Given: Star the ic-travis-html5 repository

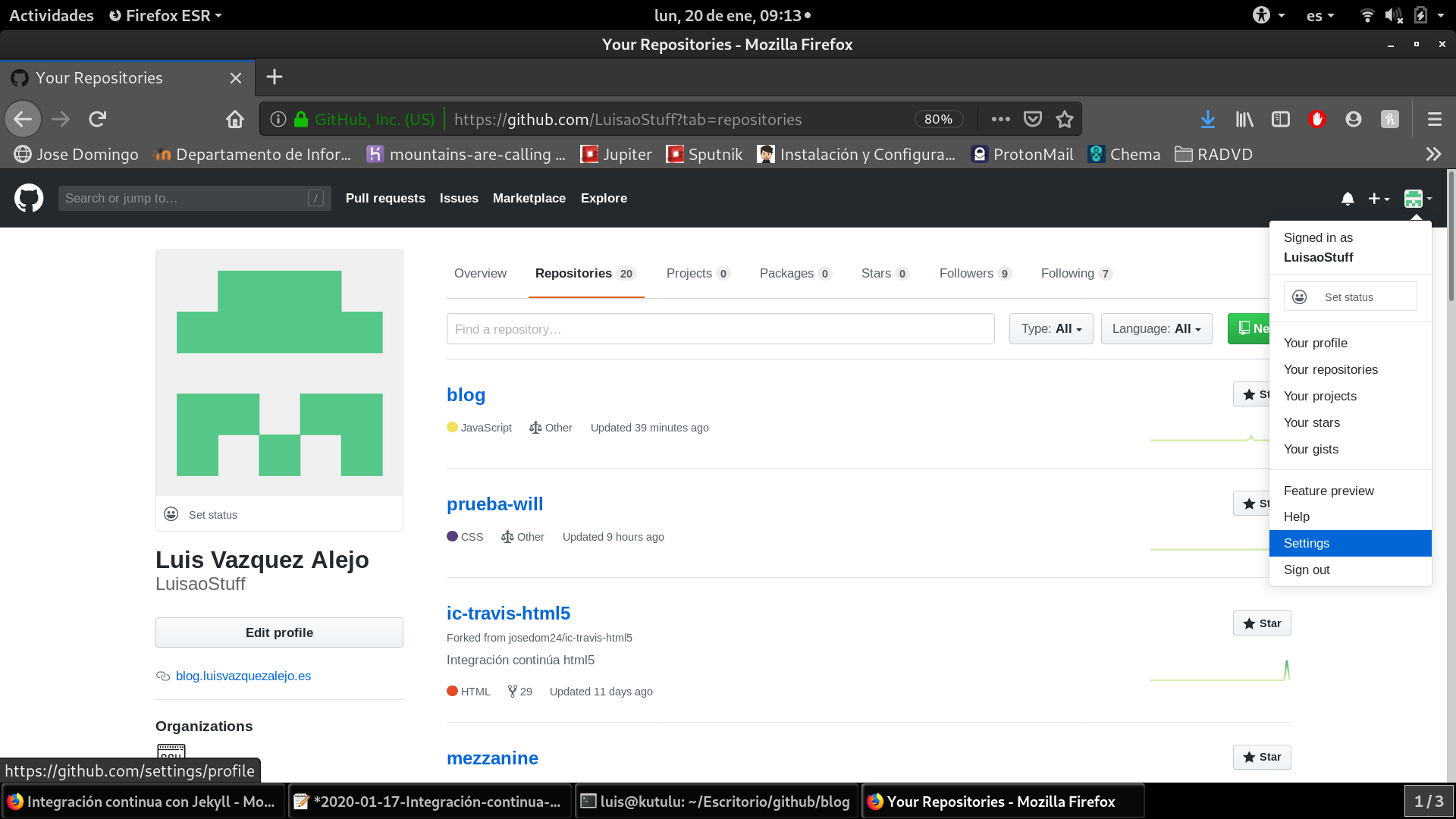Looking at the screenshot, I should [1261, 623].
